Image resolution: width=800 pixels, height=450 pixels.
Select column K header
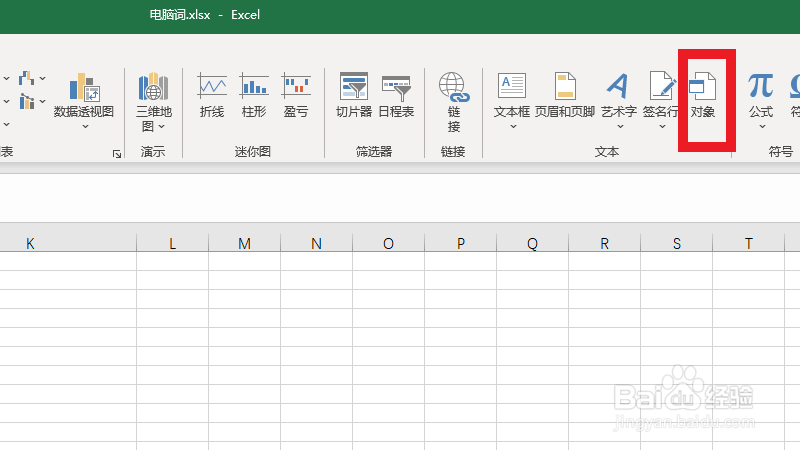[31, 243]
